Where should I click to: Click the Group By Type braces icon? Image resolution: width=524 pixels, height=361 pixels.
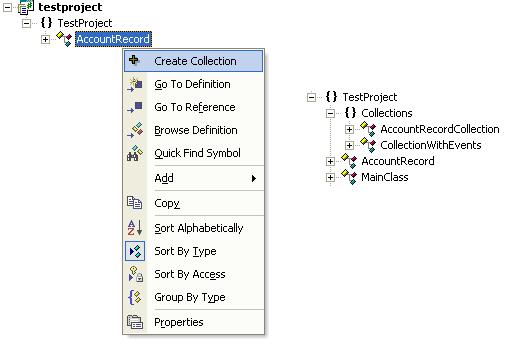click(x=135, y=297)
